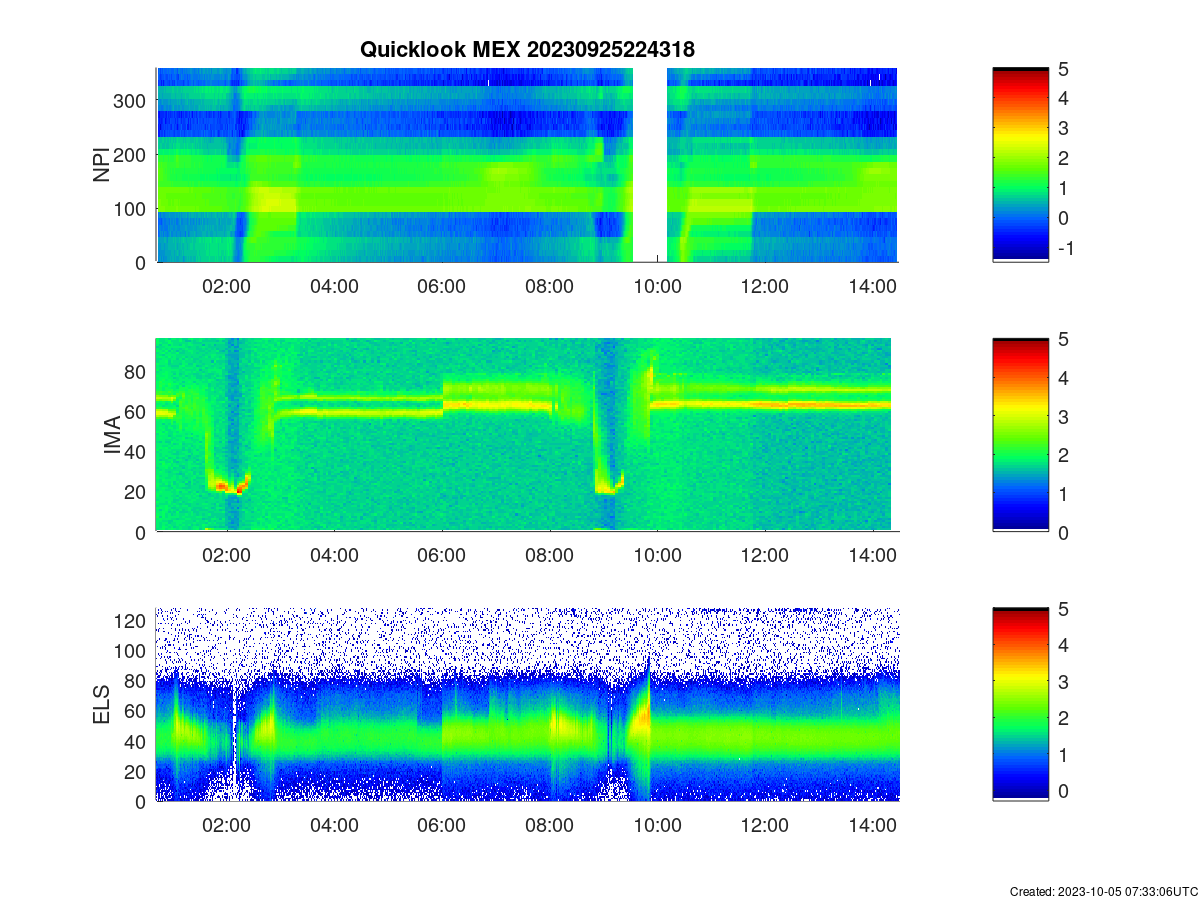Click the title "Quicklook MEX 20230925224318"
1200x900 pixels.
pyautogui.click(x=526, y=49)
